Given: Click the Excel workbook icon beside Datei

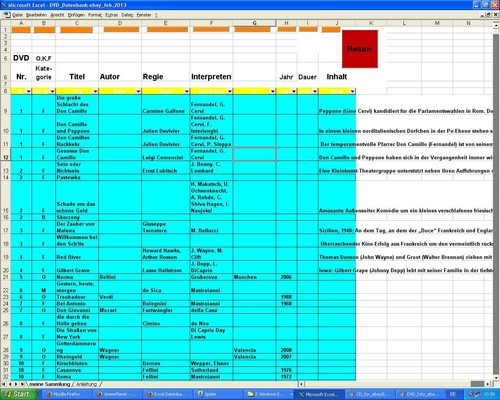Looking at the screenshot, I should point(6,15).
